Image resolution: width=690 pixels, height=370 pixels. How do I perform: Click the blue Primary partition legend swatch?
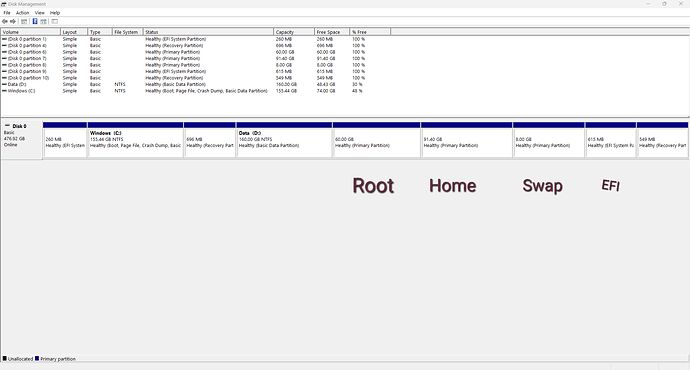[37, 359]
